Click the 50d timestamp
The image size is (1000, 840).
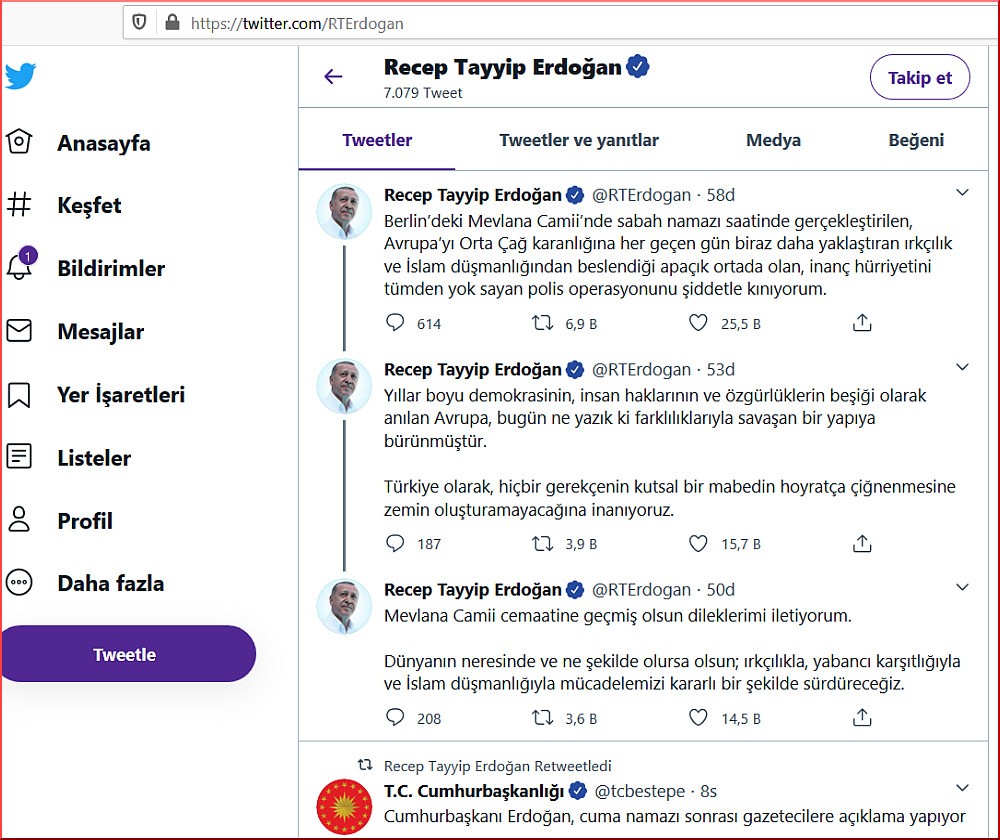coord(721,589)
